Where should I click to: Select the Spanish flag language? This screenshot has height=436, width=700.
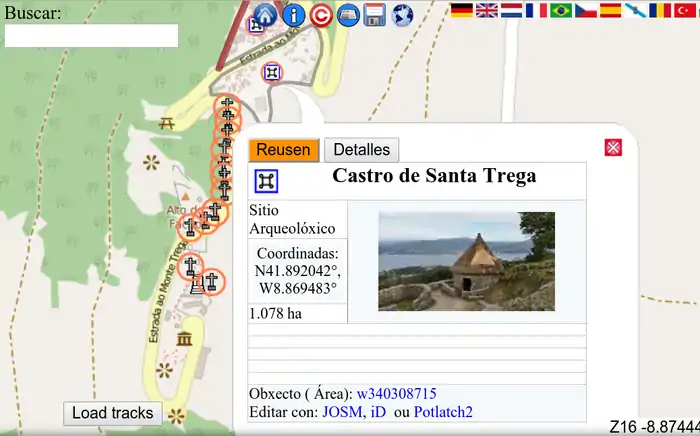click(x=610, y=10)
